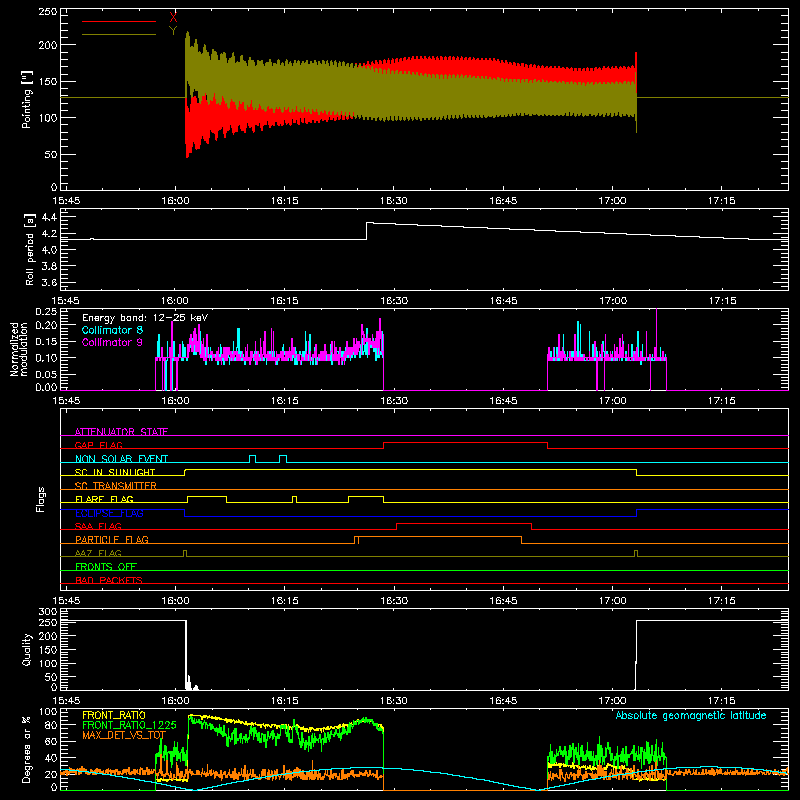Click the 'Normalized modulation' axis title
This screenshot has width=800, height=800.
coord(19,349)
